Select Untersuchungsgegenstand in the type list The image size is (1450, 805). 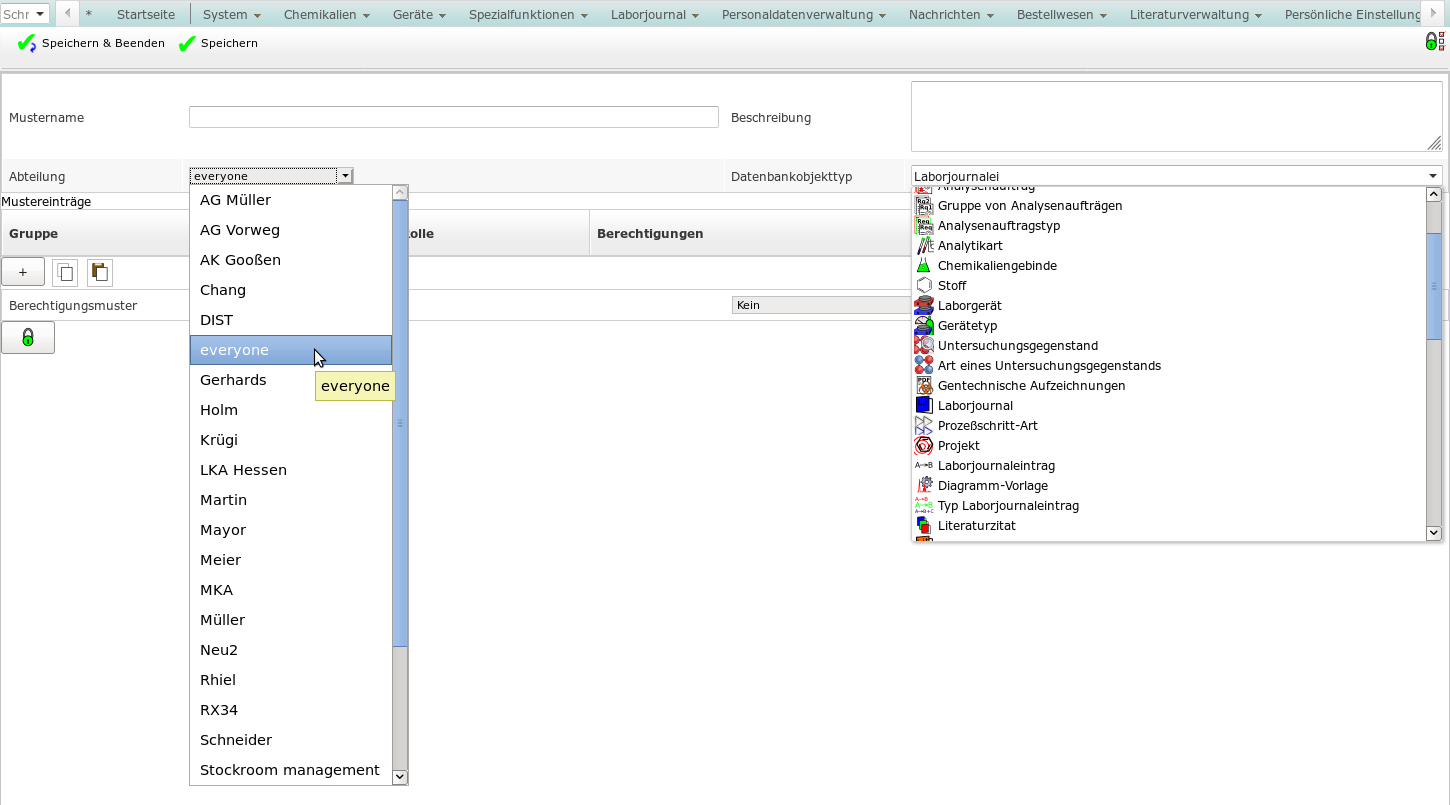(x=1017, y=346)
